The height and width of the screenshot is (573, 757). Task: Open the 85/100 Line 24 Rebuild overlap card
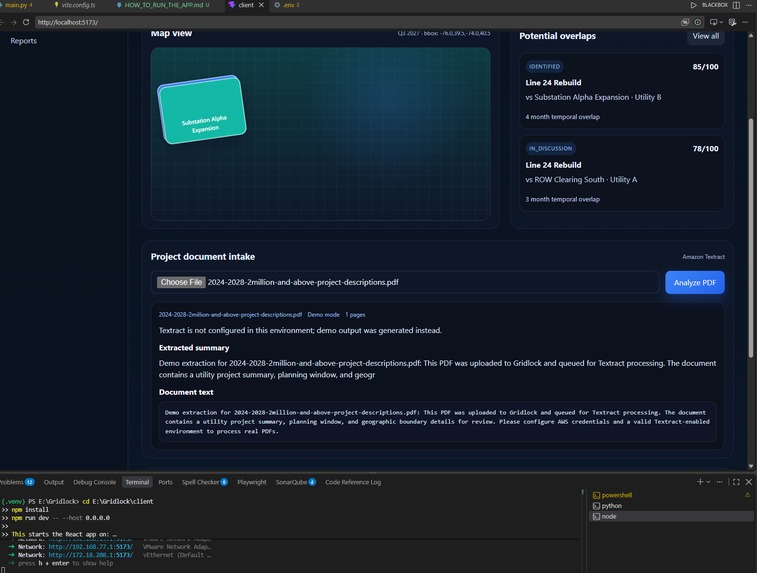pos(621,91)
